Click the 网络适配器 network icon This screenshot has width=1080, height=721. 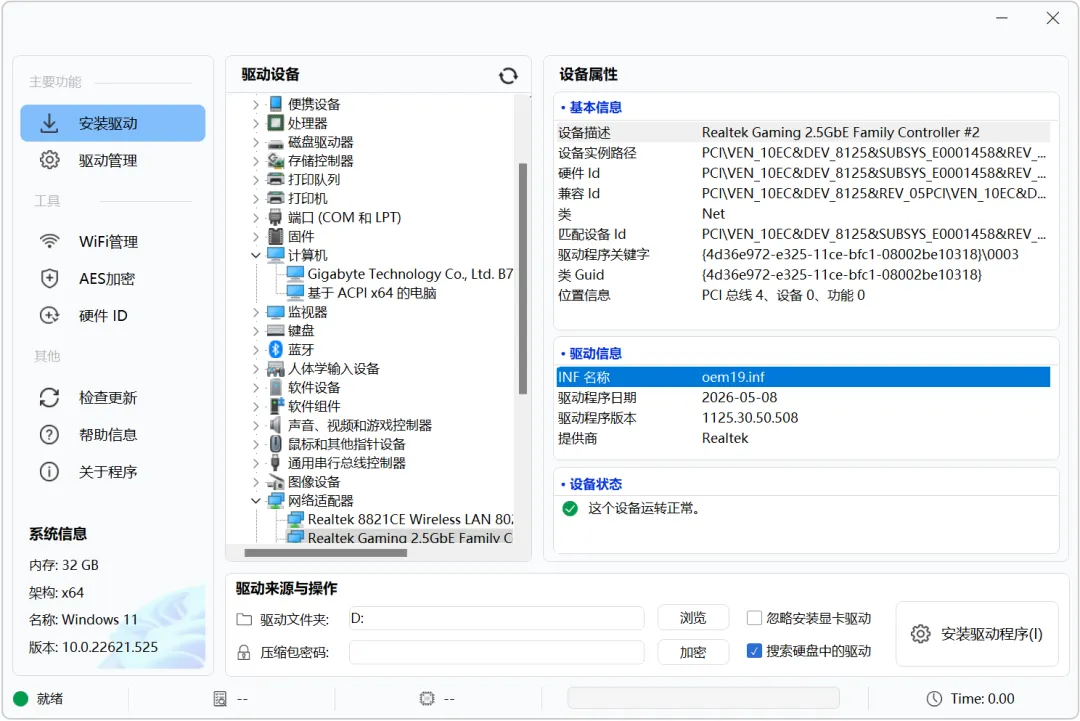(276, 501)
